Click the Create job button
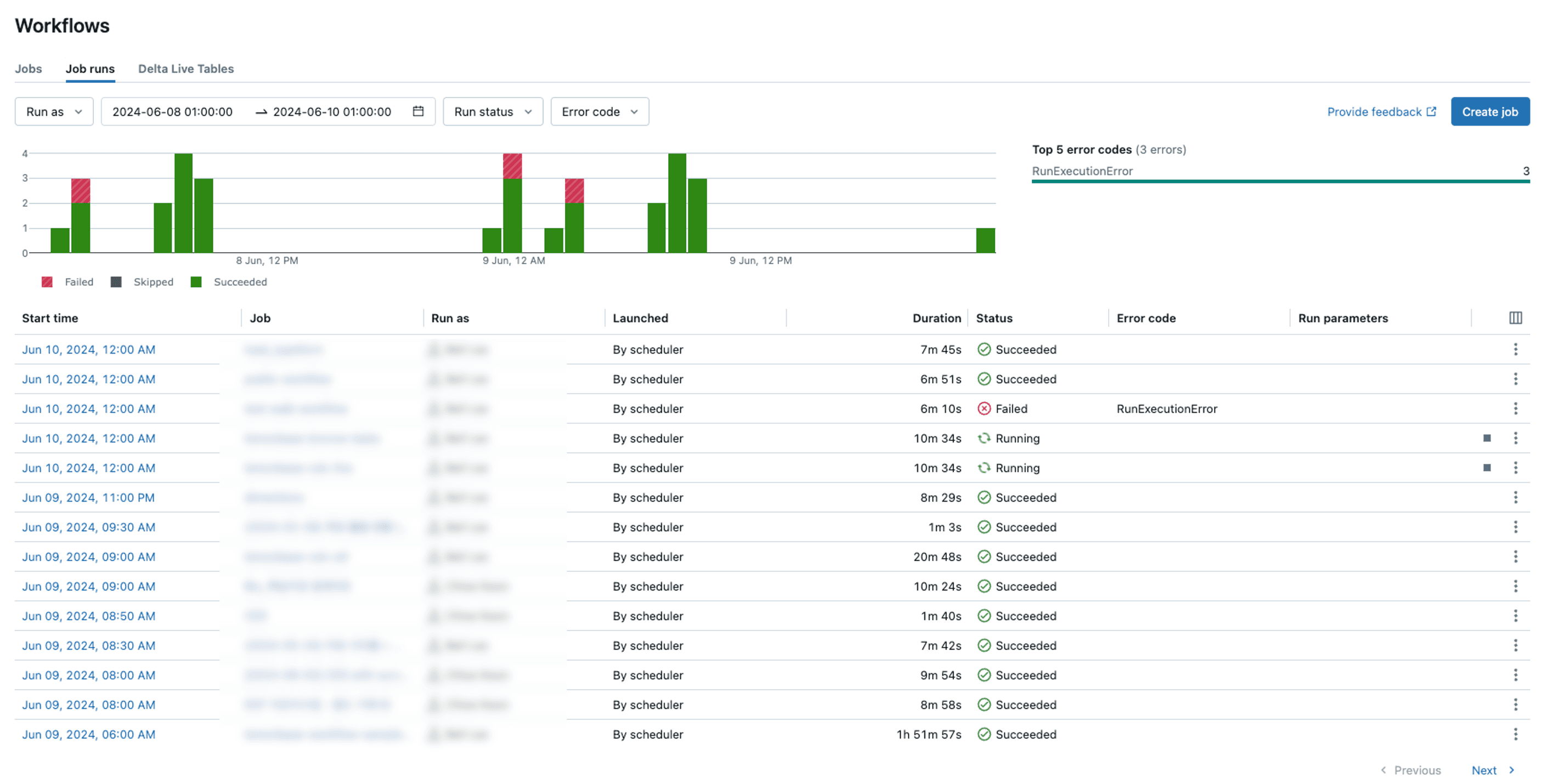The image size is (1541, 784). (1489, 111)
